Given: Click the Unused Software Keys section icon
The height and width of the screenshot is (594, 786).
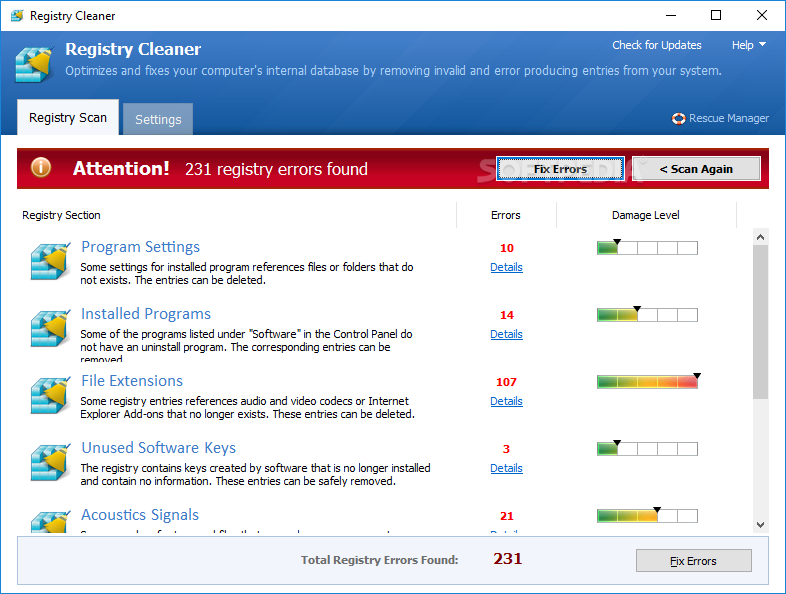Looking at the screenshot, I should pyautogui.click(x=50, y=462).
